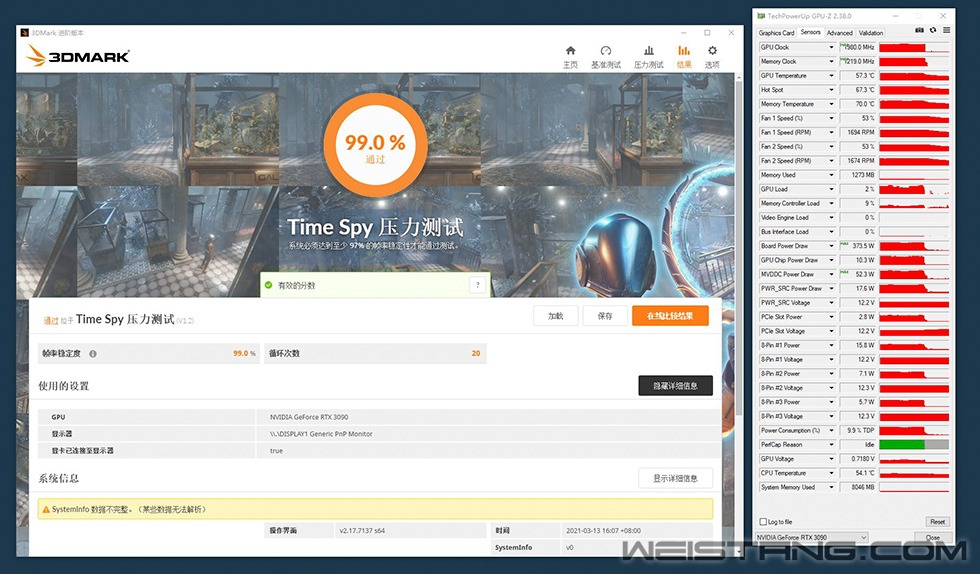
Task: Click the \\.\DISPLAY1 Generic PnP Monitor cell
Action: pyautogui.click(x=489, y=434)
